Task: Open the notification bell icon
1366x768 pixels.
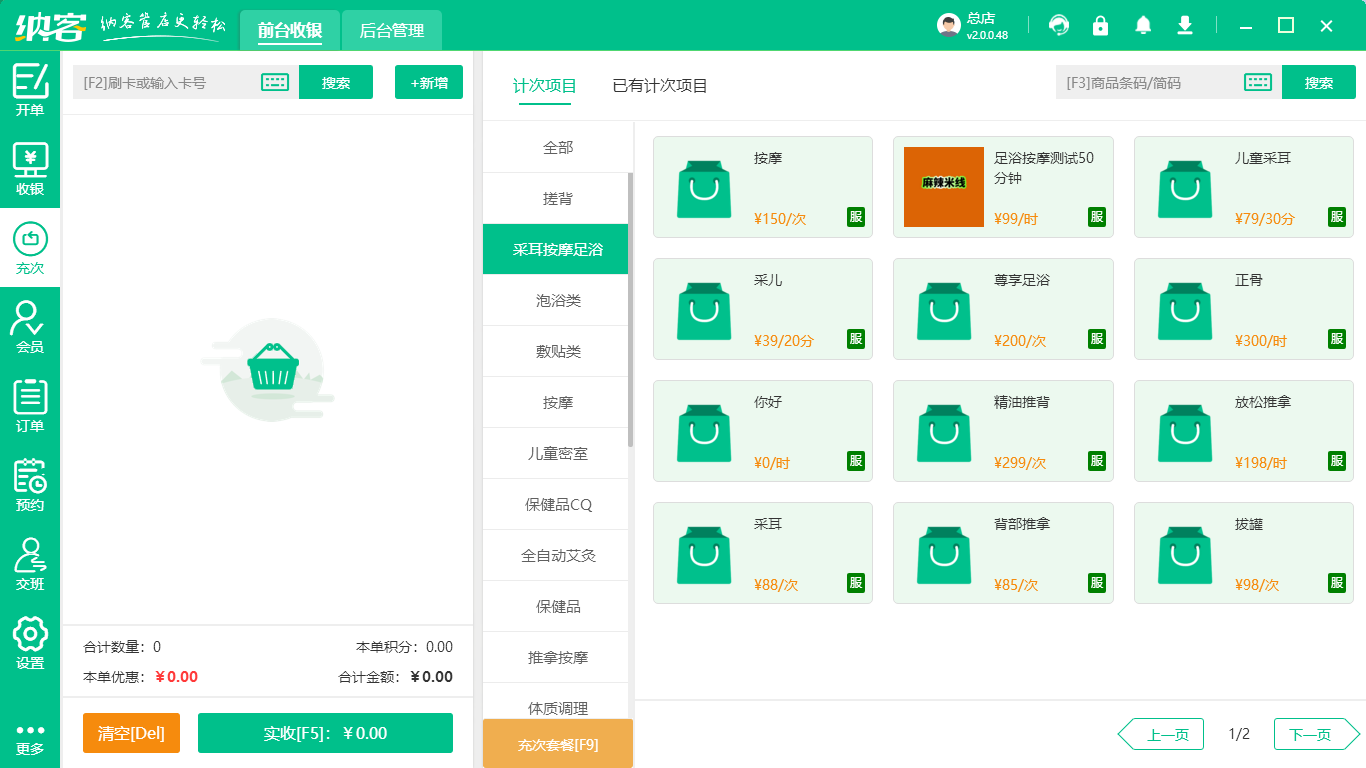Action: (x=1142, y=25)
